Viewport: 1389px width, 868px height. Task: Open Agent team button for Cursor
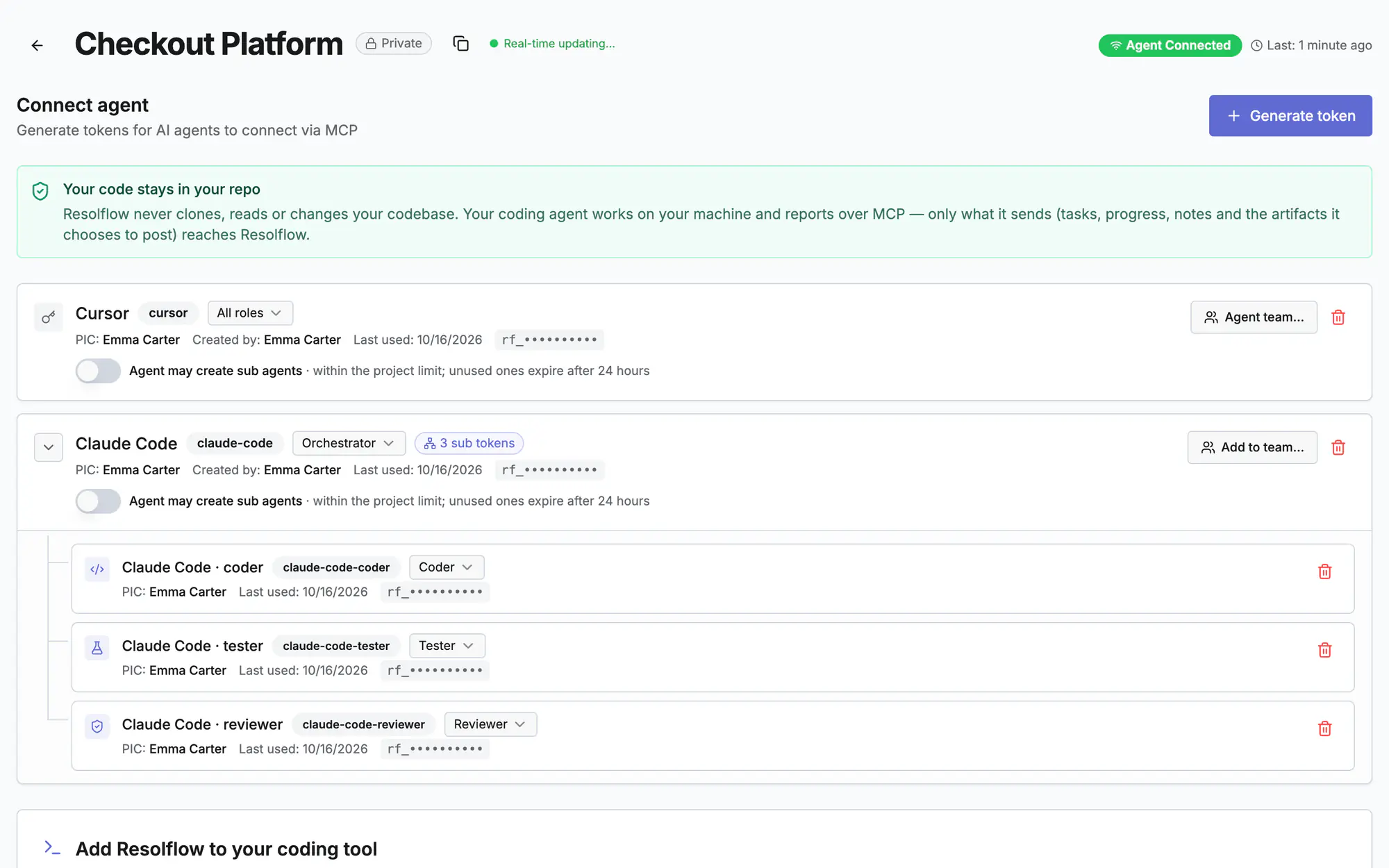tap(1254, 317)
